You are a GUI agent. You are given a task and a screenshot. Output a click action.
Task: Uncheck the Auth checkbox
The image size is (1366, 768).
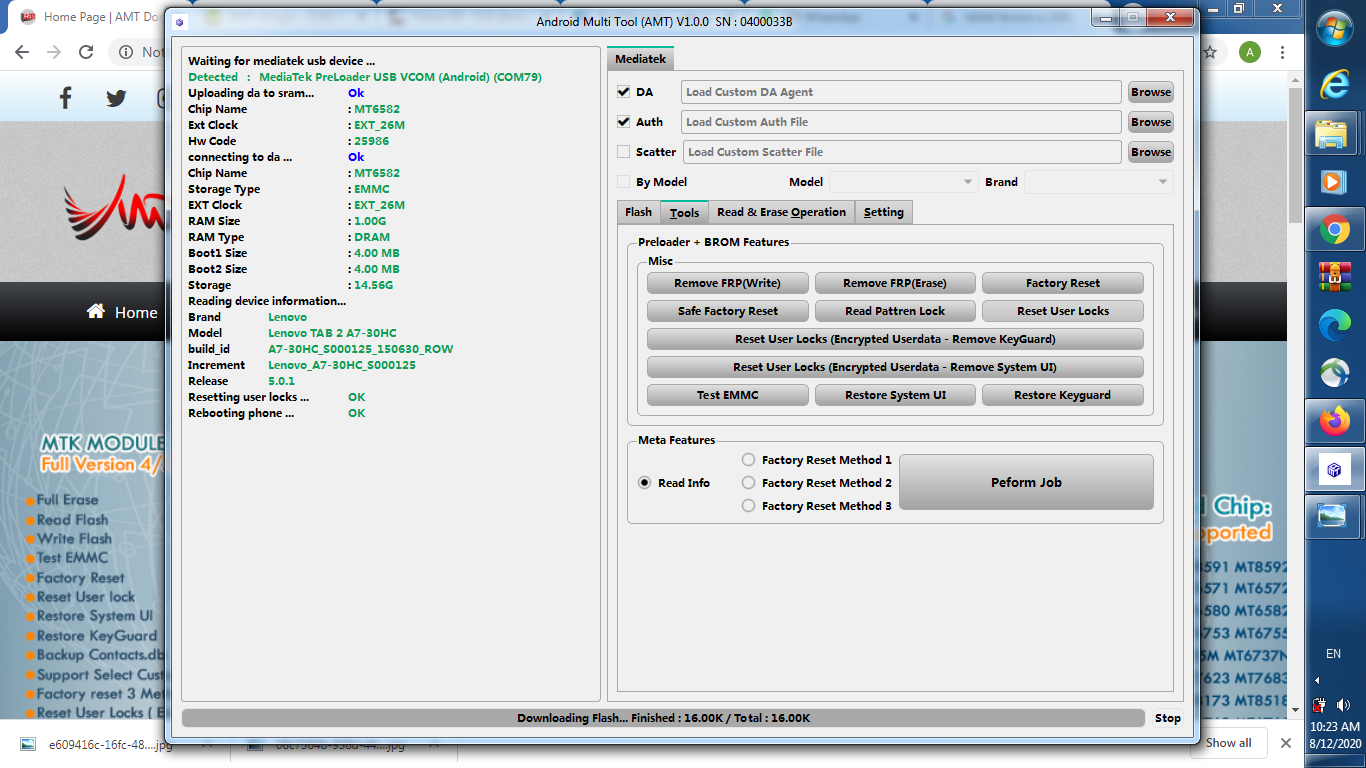(x=624, y=122)
